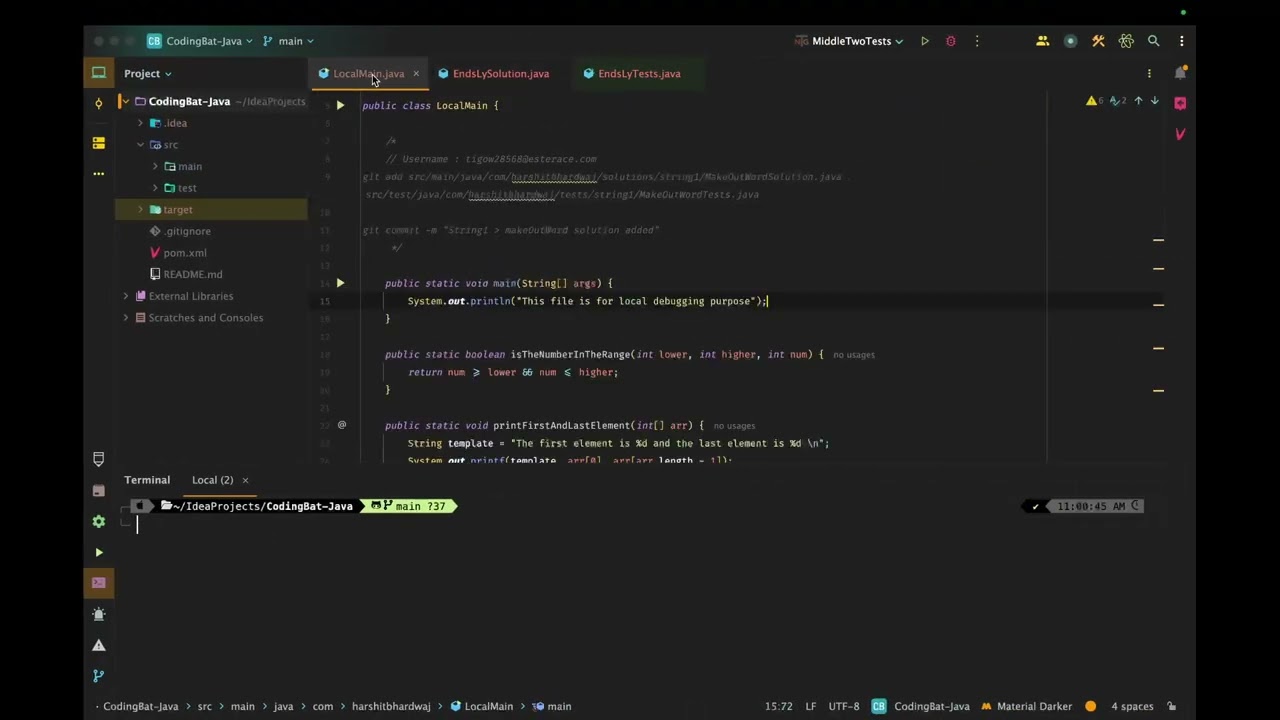
Task: Open the CodingBat-Java project dropdown
Action: click(199, 41)
